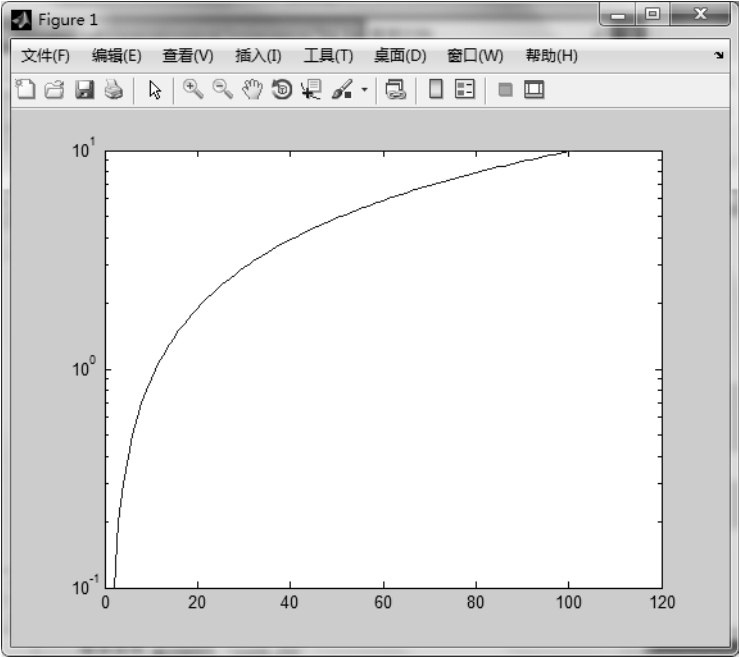Select the Rotate 3D tool
Screen dimensions: 739x658
click(x=283, y=91)
